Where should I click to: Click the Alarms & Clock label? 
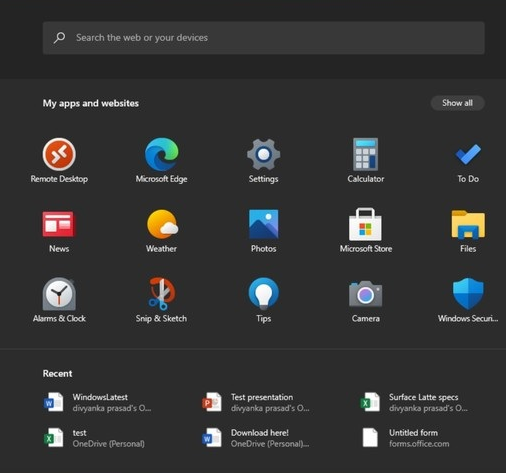click(59, 319)
